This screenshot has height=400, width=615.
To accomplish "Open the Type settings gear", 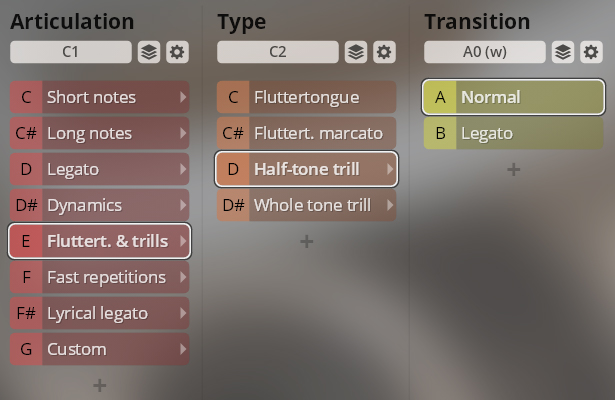I will (384, 52).
